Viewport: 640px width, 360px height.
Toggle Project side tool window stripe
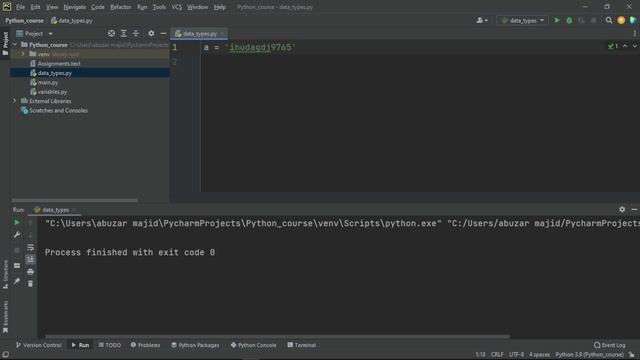tap(5, 43)
